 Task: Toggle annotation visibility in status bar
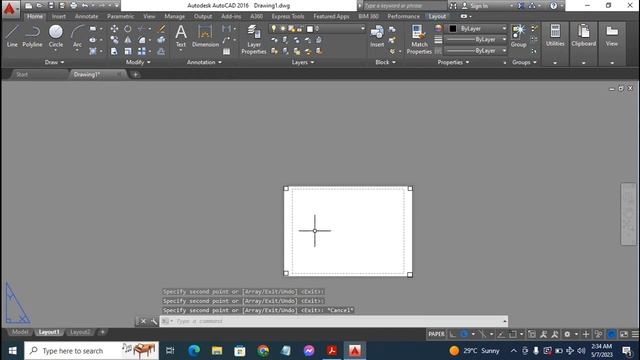543,334
